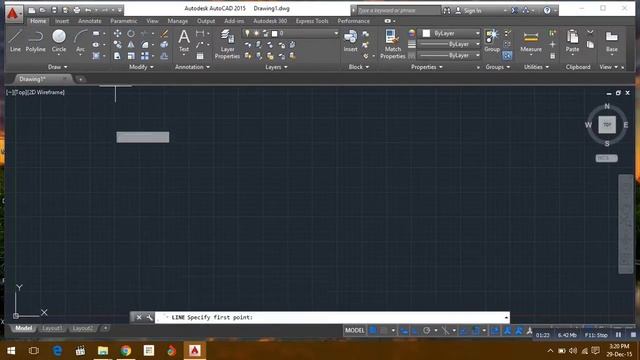Click the Erase tool in Modify panel
Viewport: 640px width, 360px height.
[x=164, y=33]
